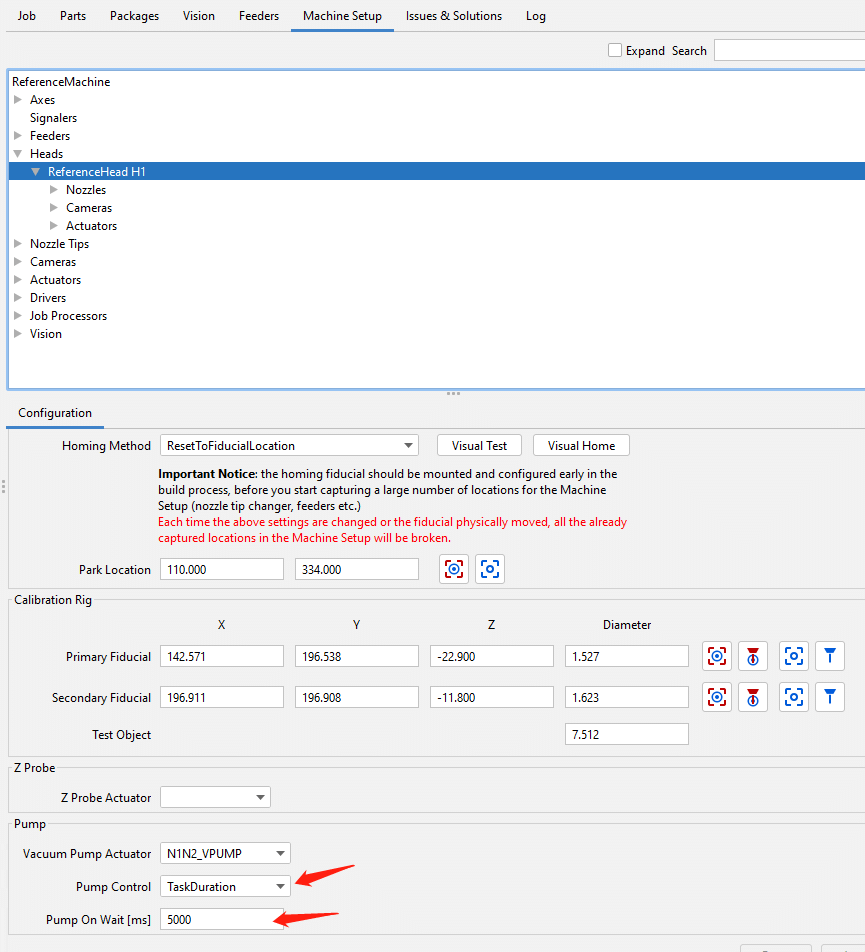865x952 pixels.
Task: Click the Pump On Wait field 5000
Action: tap(222, 919)
